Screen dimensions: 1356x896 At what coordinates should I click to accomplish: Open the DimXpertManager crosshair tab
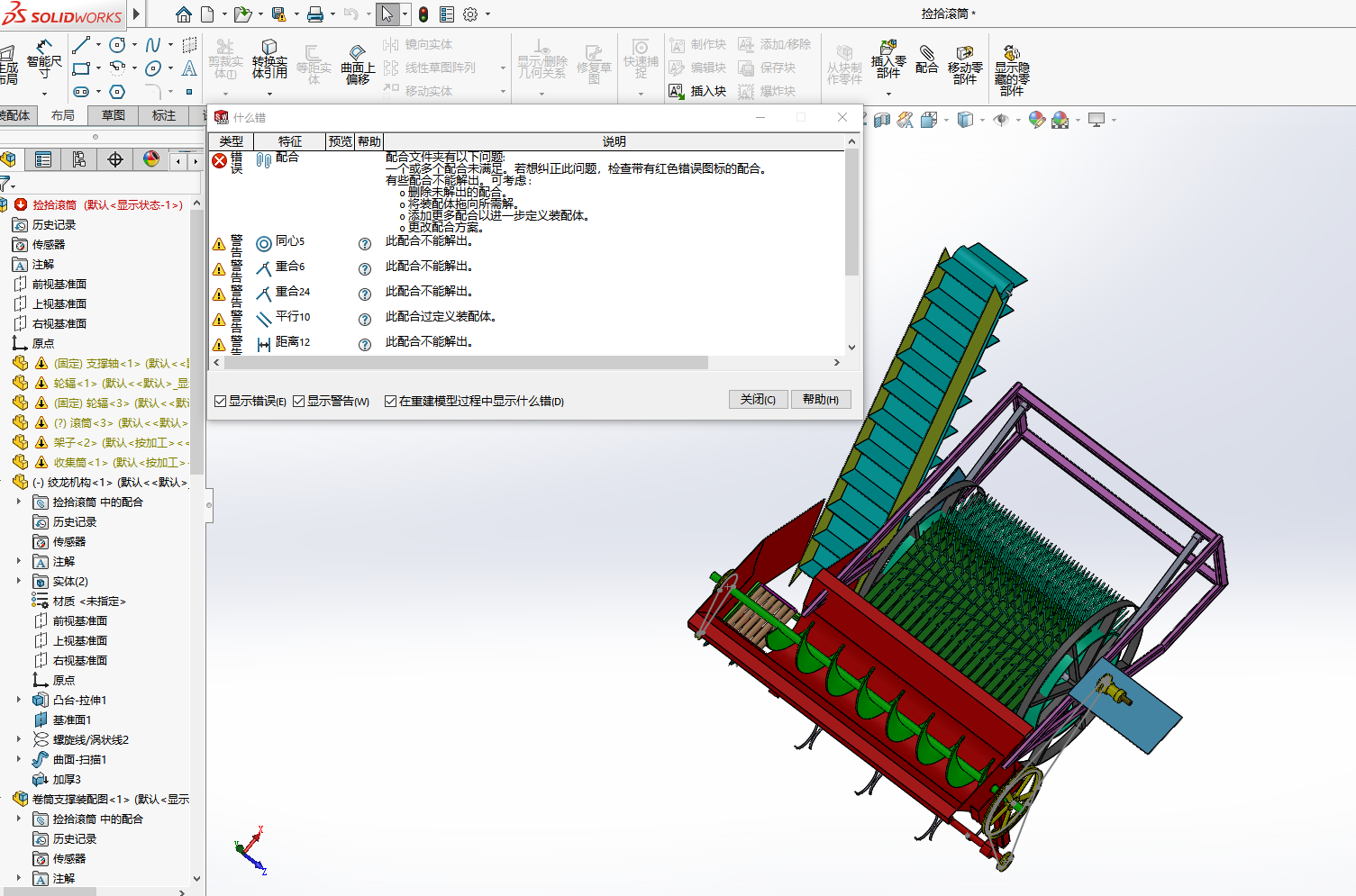[x=115, y=159]
